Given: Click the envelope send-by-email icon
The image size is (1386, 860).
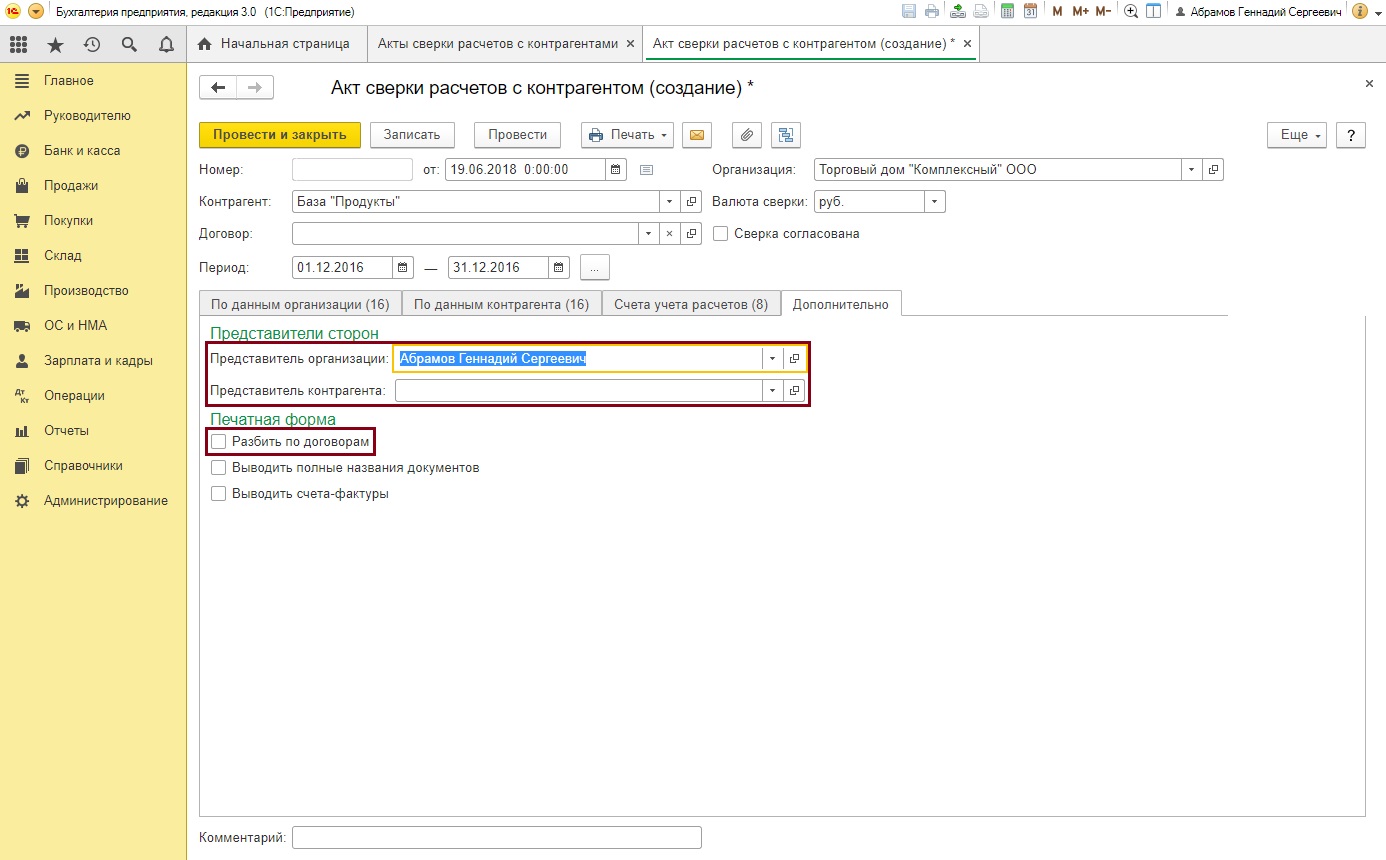Looking at the screenshot, I should [x=696, y=135].
